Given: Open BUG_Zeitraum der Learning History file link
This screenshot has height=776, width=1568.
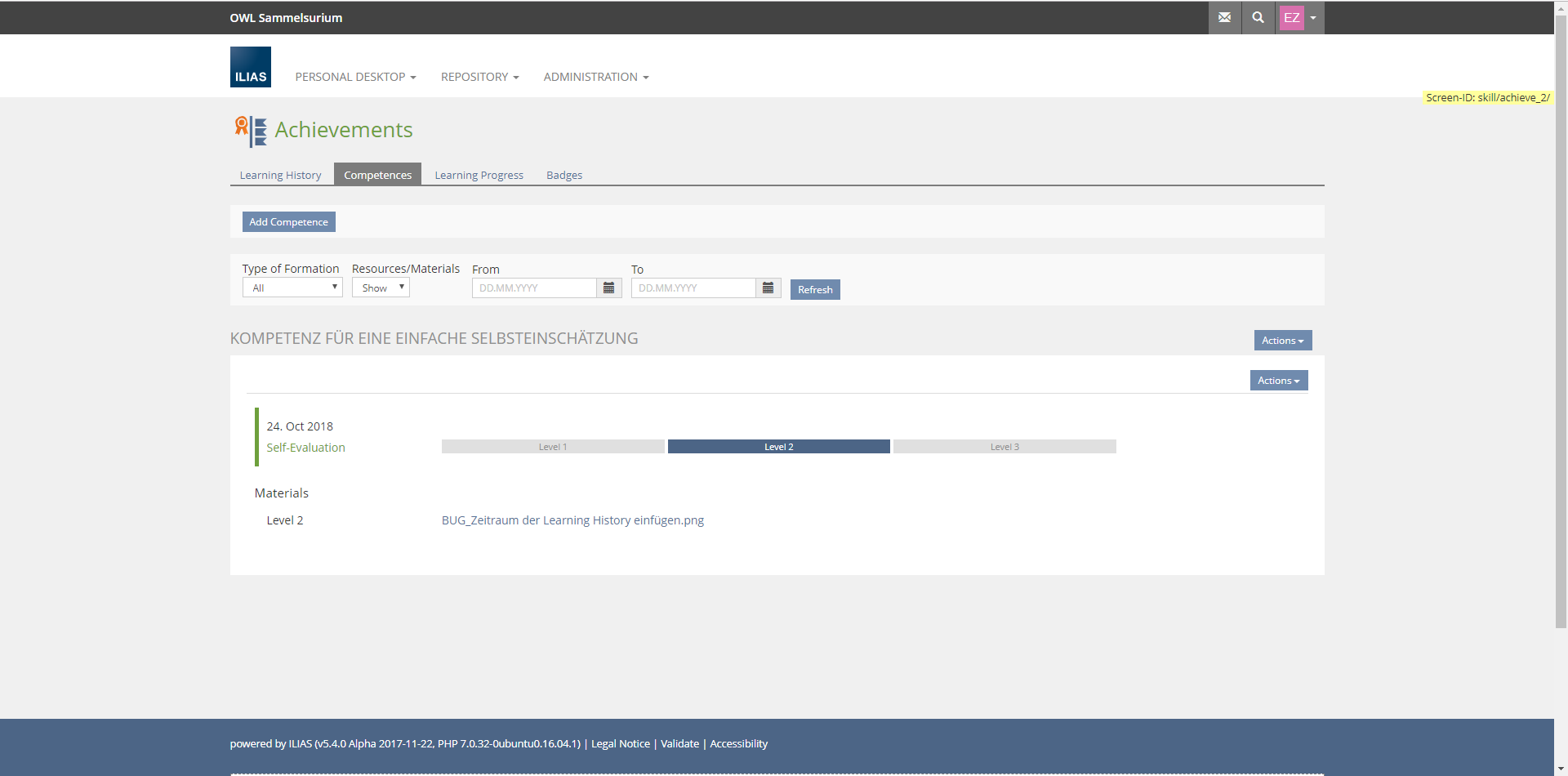Looking at the screenshot, I should pyautogui.click(x=572, y=520).
